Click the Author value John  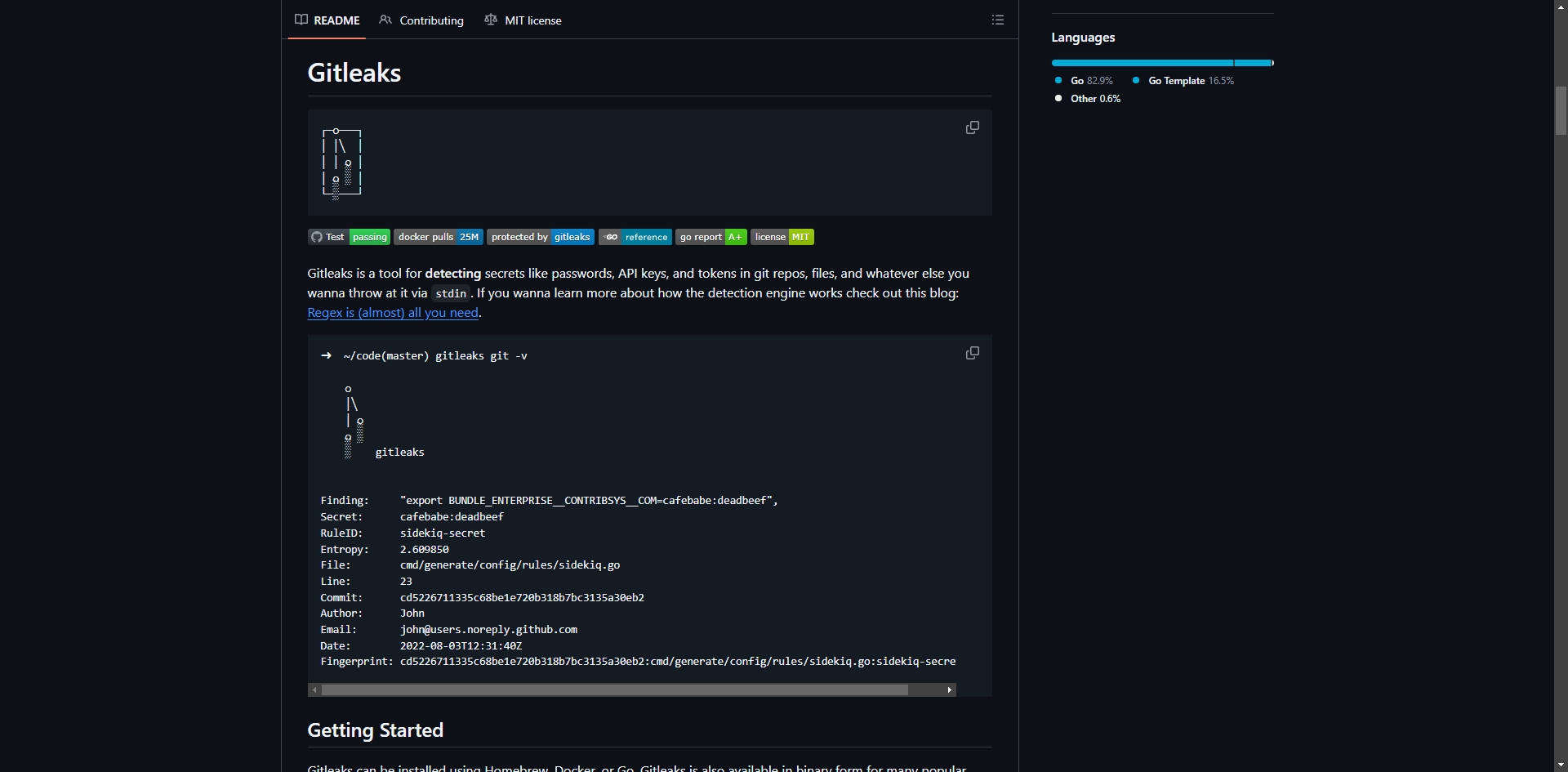click(412, 614)
